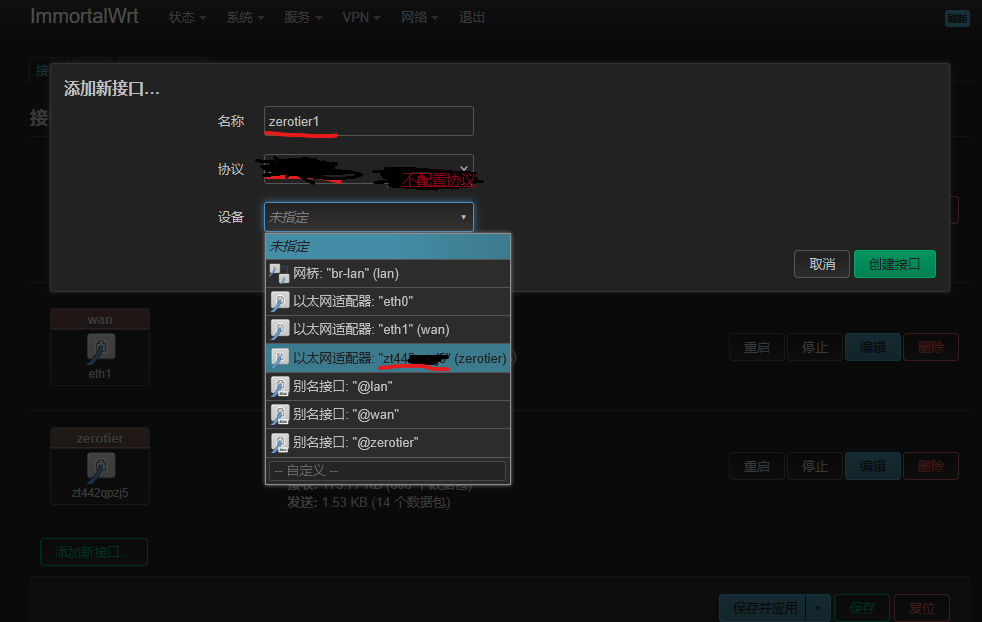Image resolution: width=982 pixels, height=622 pixels.
Task: Click the zerotier adapter icon in dropdown
Action: coord(279,358)
